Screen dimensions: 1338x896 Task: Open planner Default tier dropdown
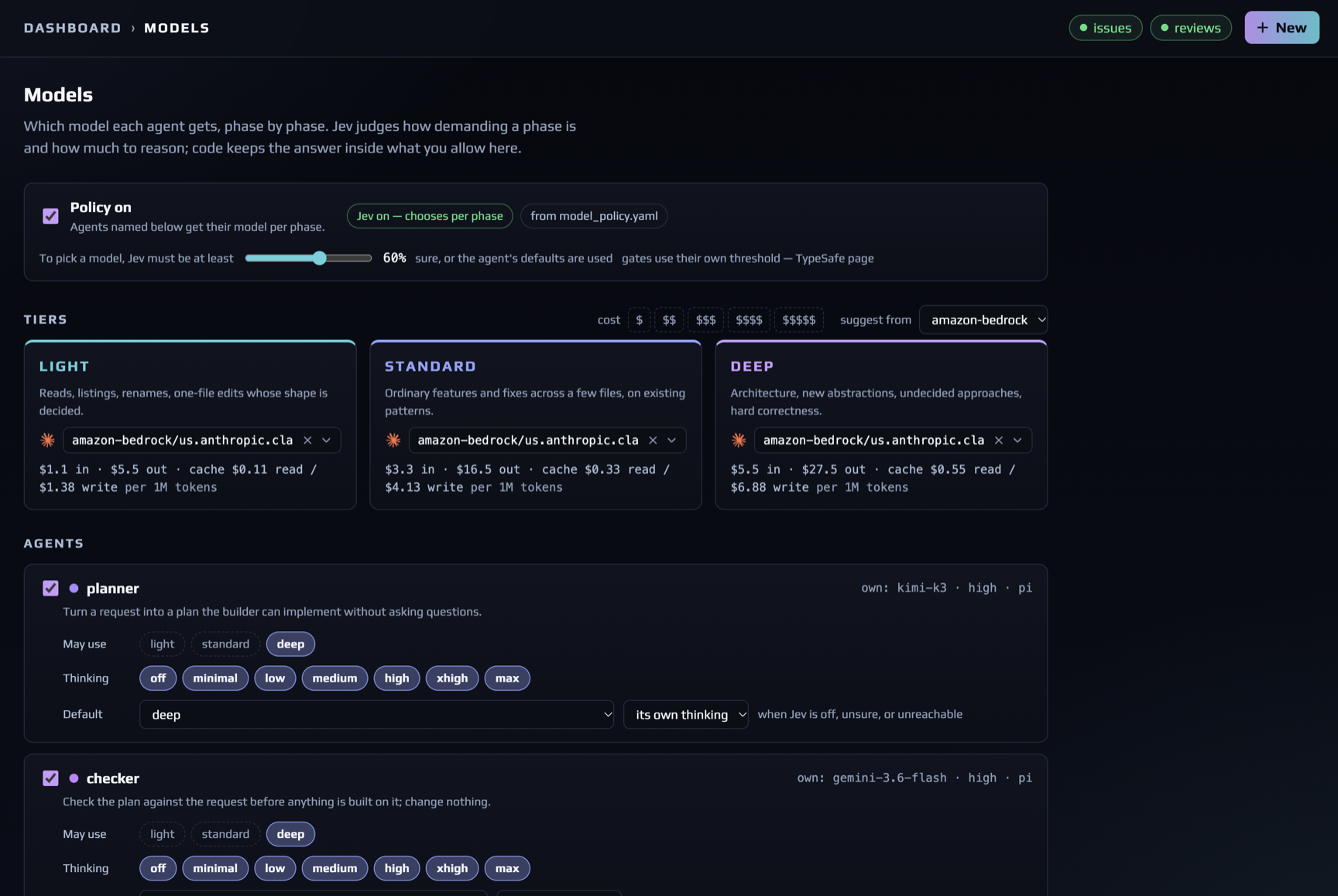pyautogui.click(x=376, y=715)
